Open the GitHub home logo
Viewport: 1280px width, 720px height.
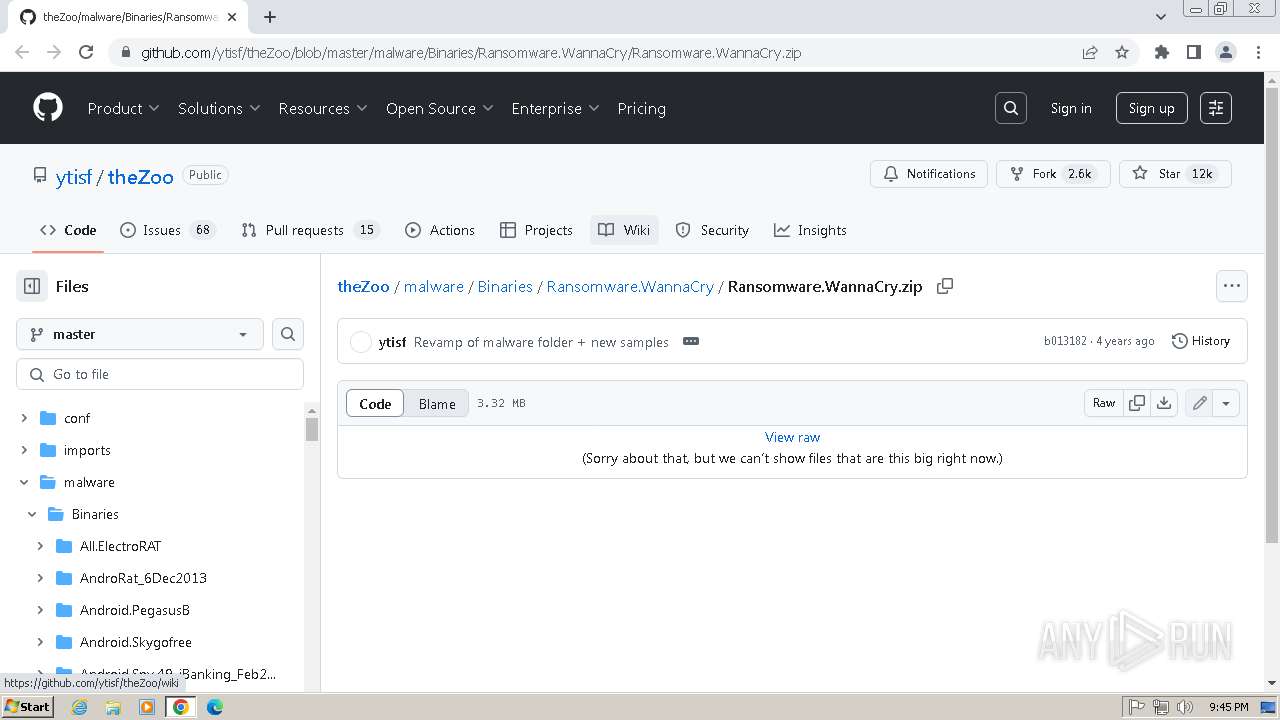[48, 108]
